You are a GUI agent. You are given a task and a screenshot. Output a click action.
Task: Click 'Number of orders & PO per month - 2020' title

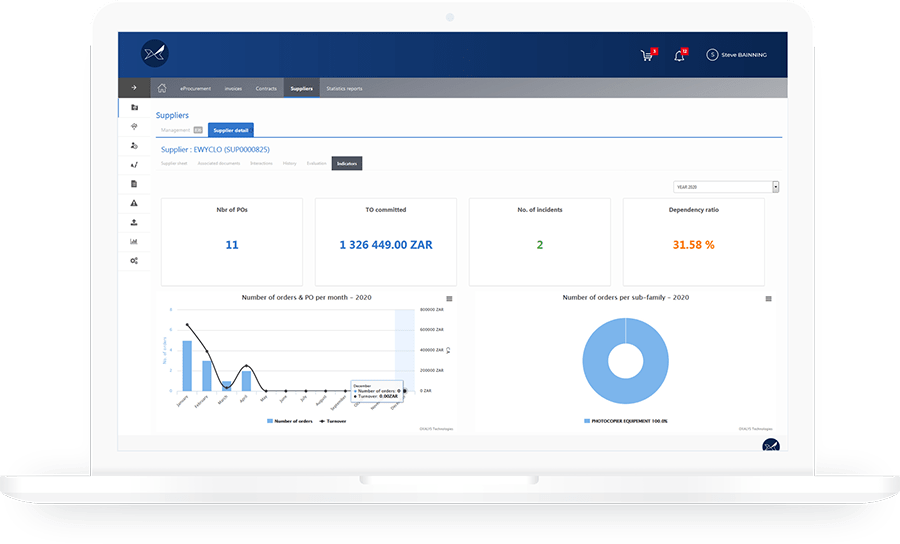[x=307, y=298]
